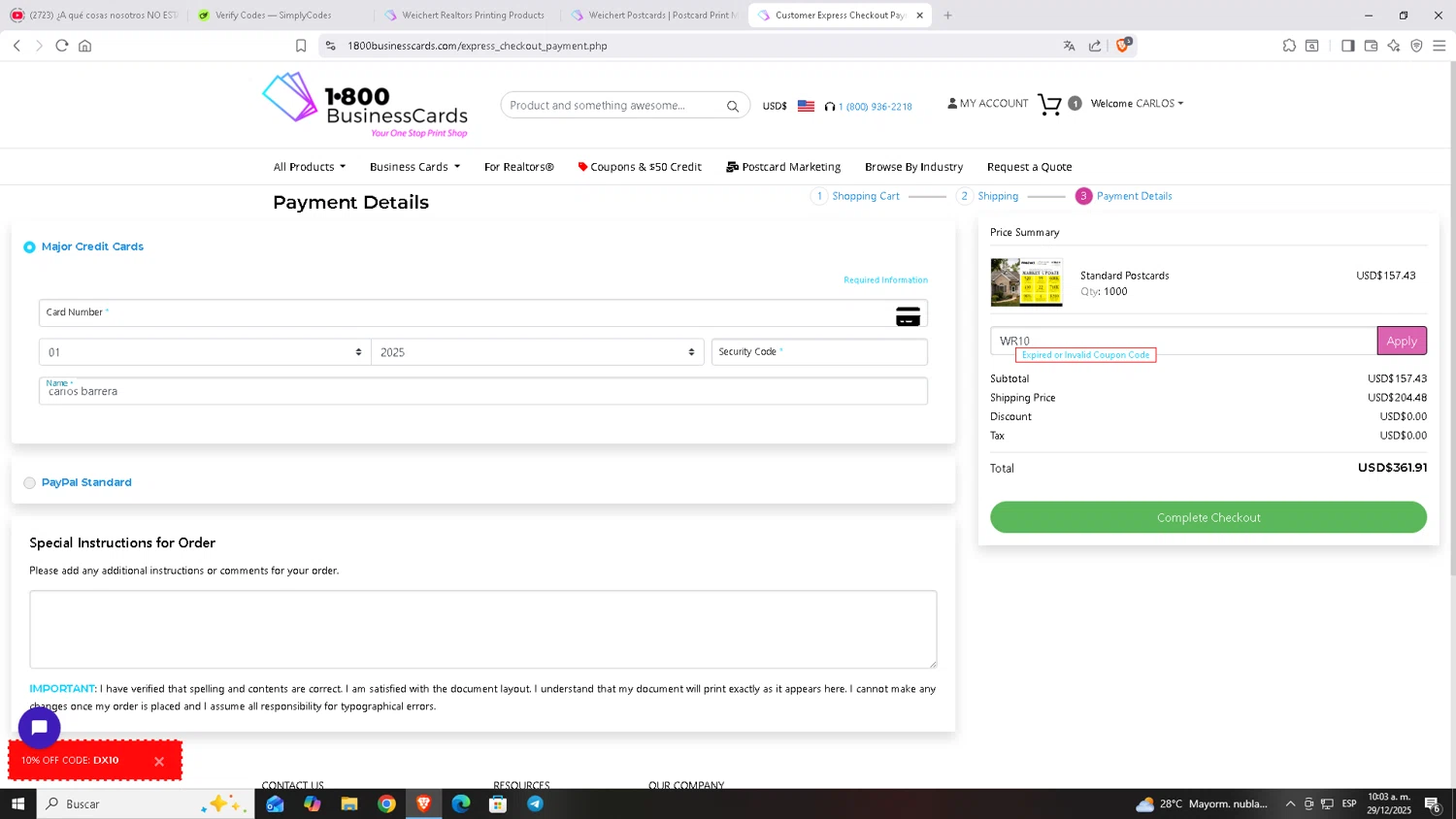The height and width of the screenshot is (819, 1456).
Task: Click the Complete Checkout button
Action: [1208, 517]
